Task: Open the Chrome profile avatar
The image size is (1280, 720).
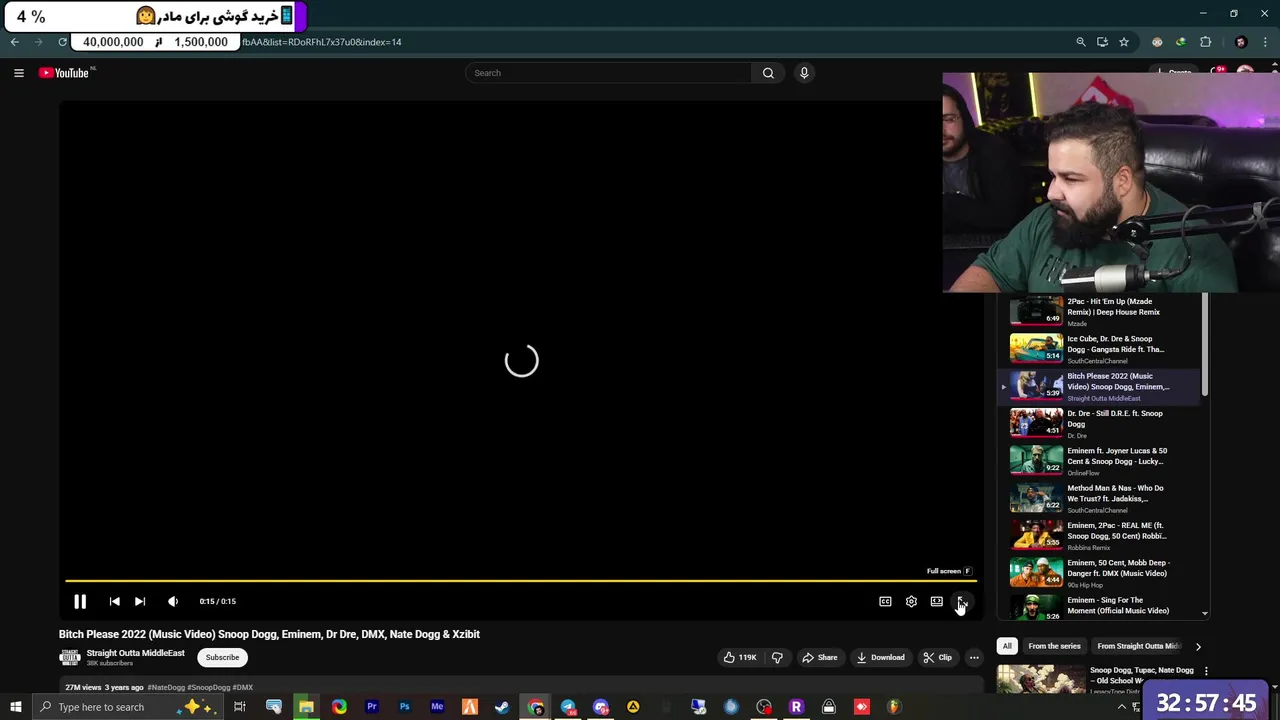Action: click(1241, 42)
